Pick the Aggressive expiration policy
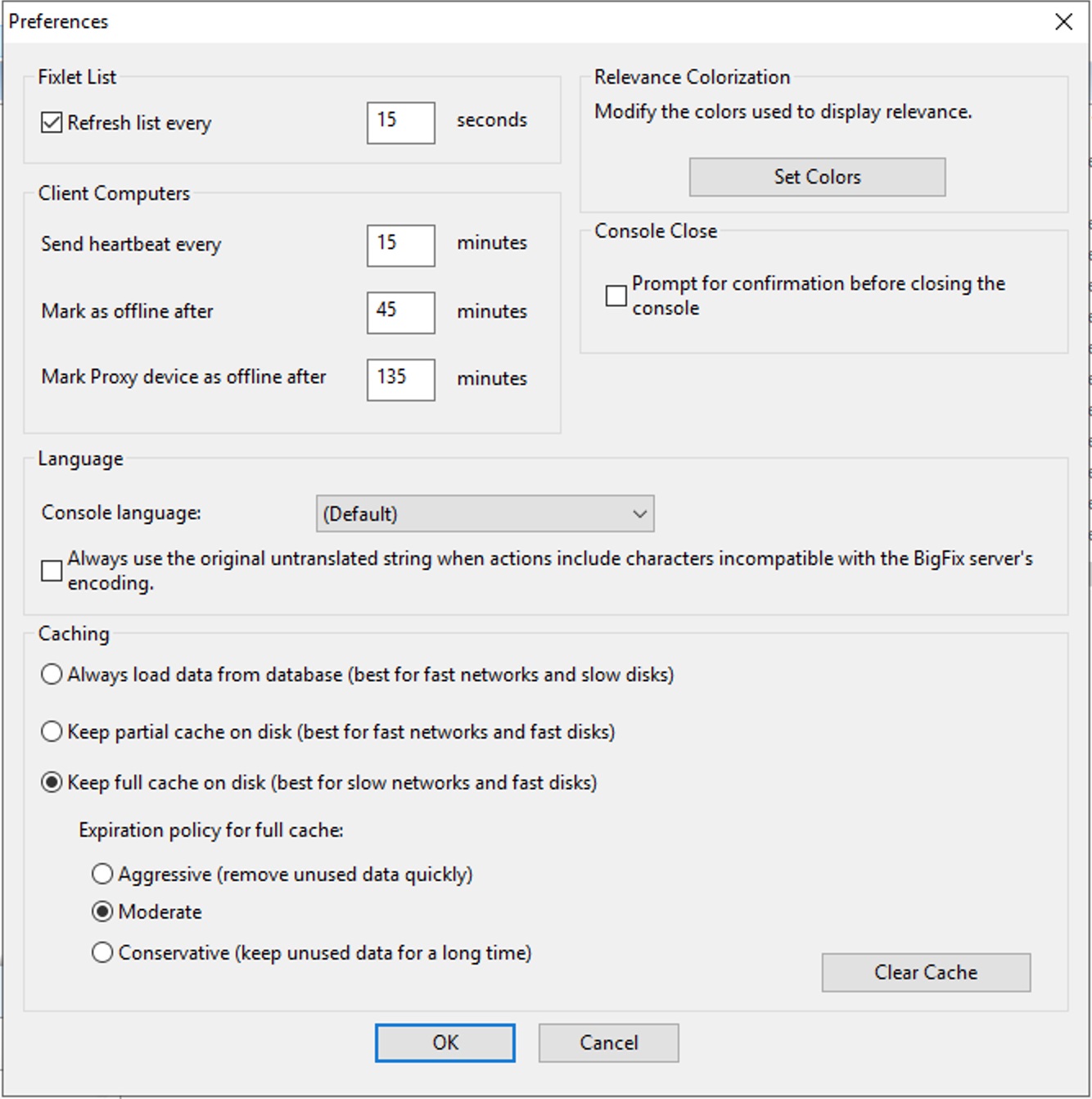Viewport: 1092px width, 1099px height. 102,874
